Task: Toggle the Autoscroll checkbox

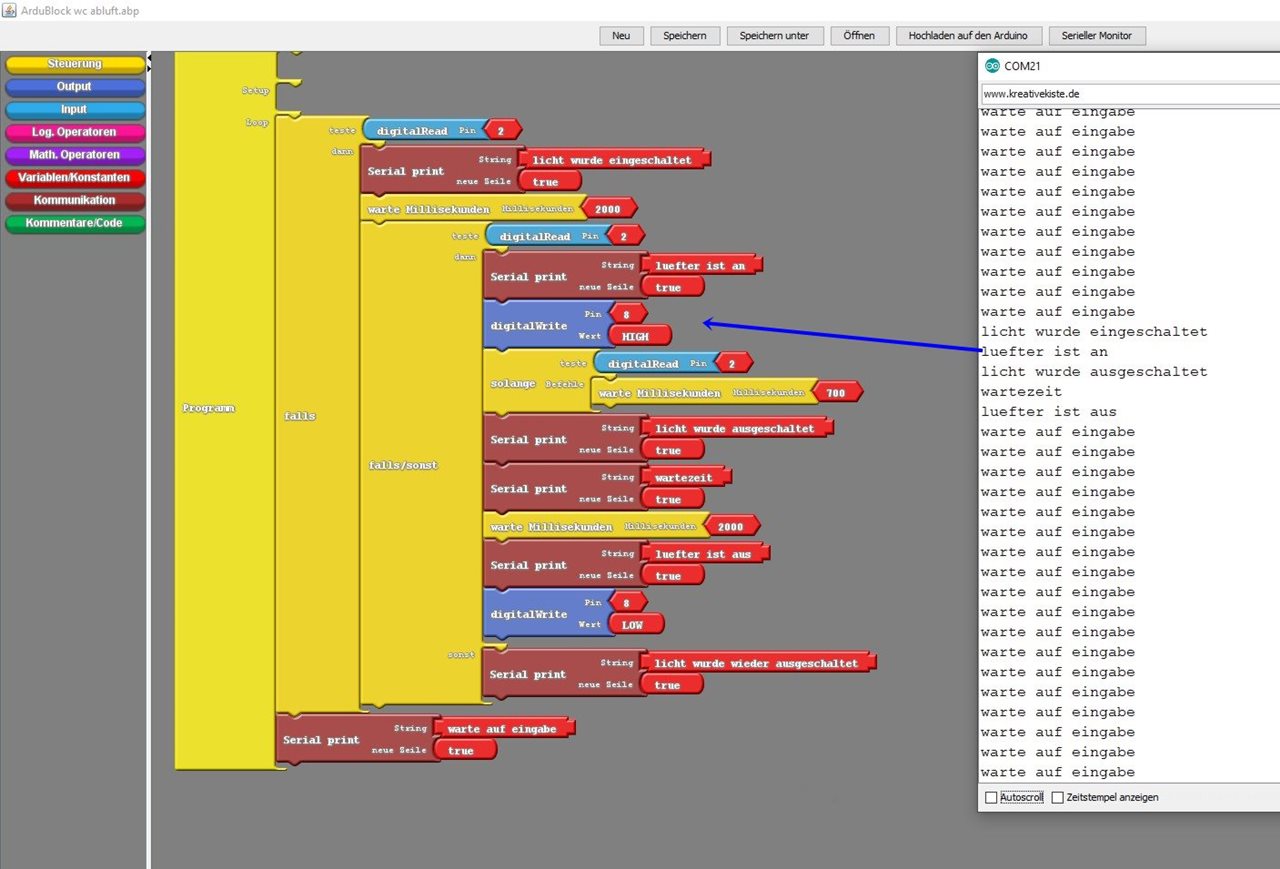Action: pos(991,798)
